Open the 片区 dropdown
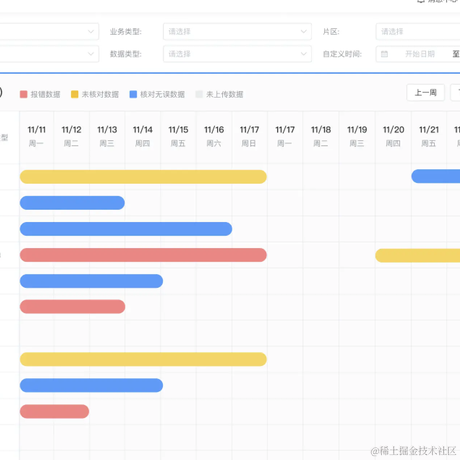The width and height of the screenshot is (460, 460). tap(418, 32)
